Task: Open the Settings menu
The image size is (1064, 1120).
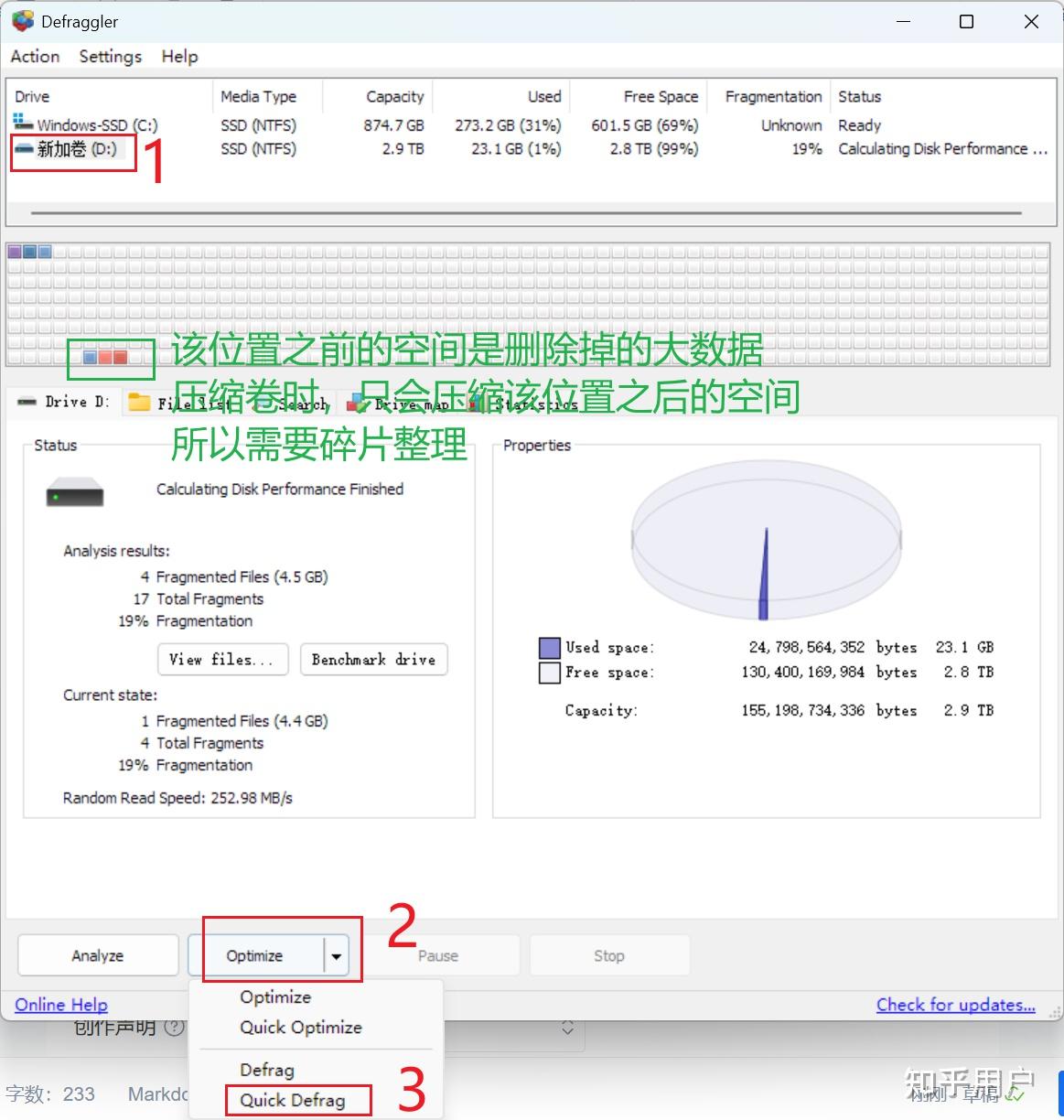Action: [x=111, y=57]
